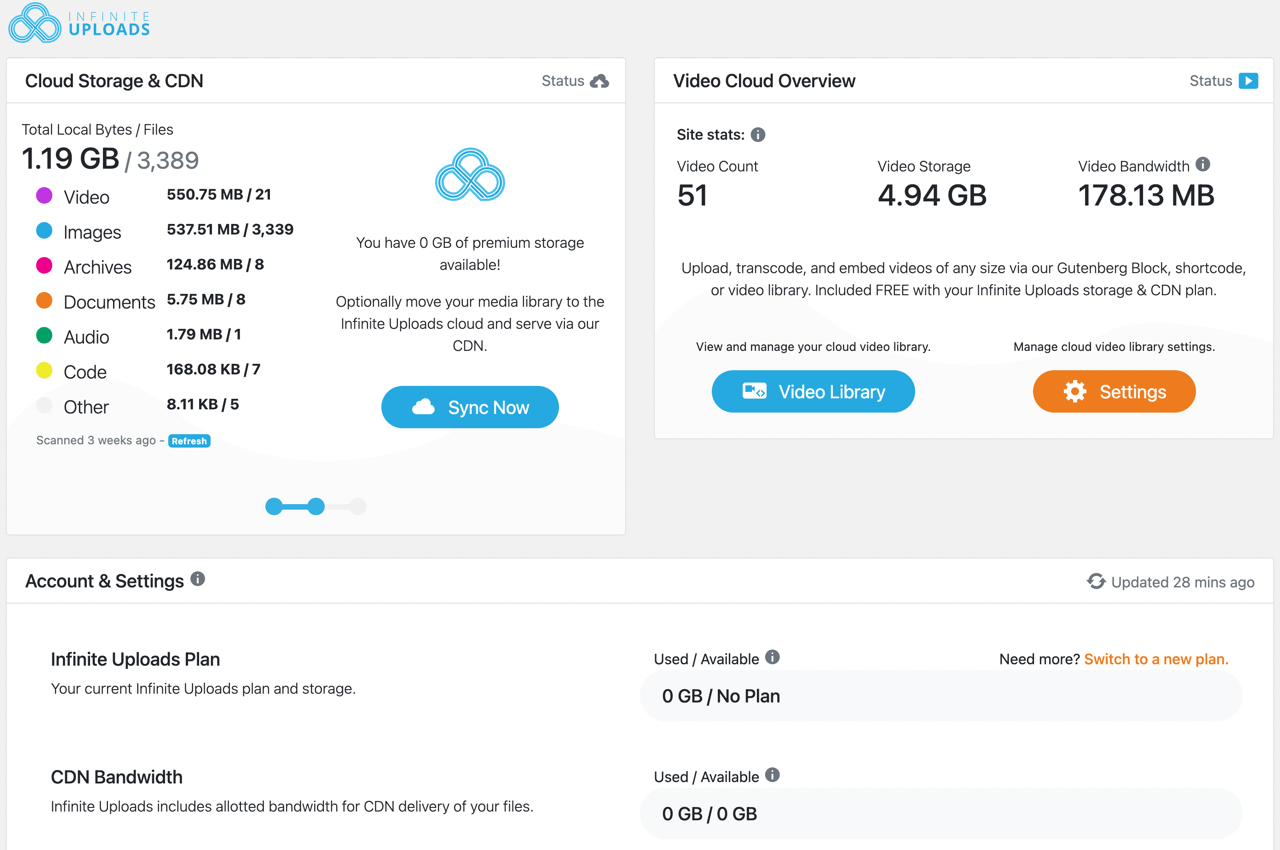Click the Scanned 3 weeks ago text
Viewport: 1280px width, 850px height.
pos(96,441)
